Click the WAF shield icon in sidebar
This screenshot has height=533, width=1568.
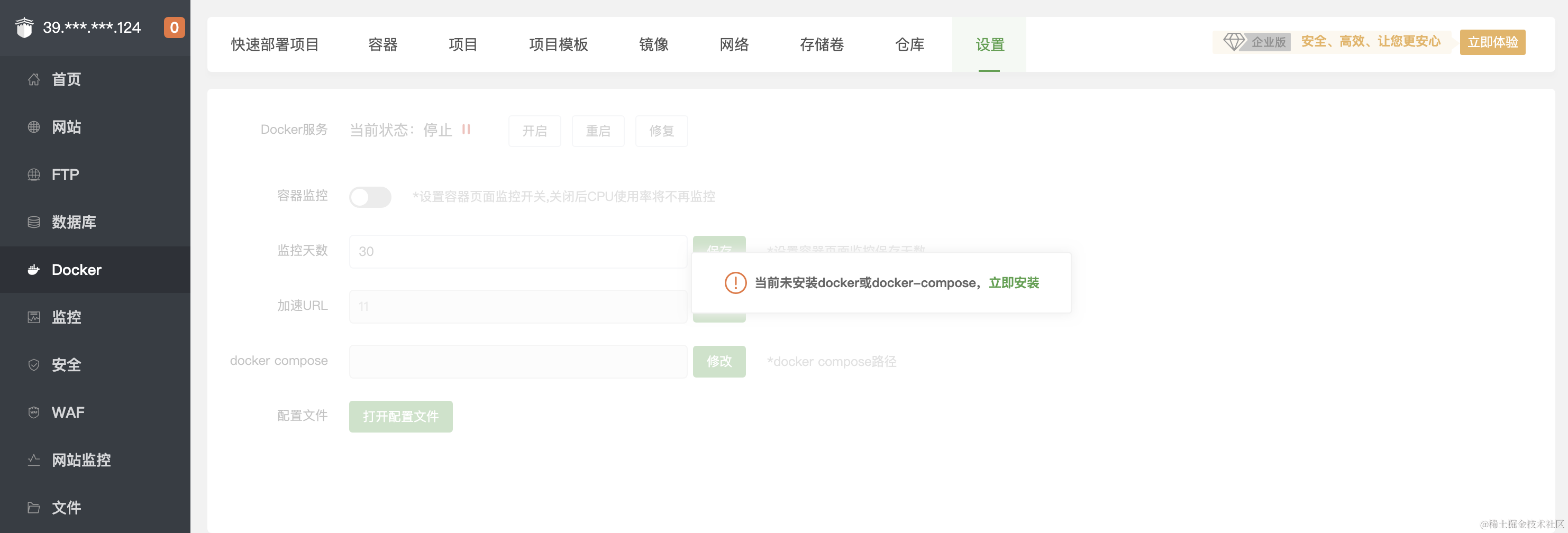point(34,412)
